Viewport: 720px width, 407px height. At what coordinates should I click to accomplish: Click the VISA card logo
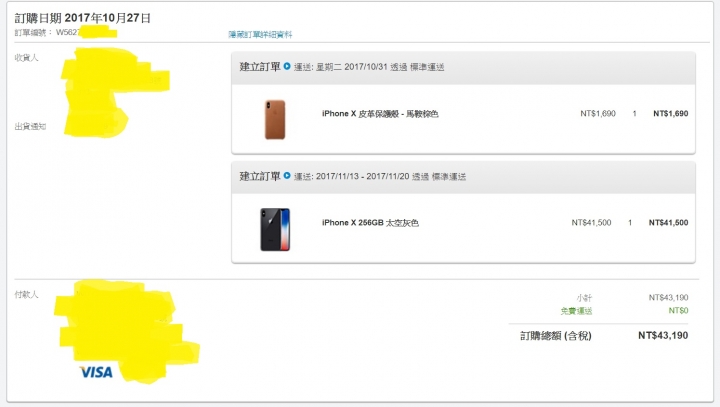tap(96, 372)
